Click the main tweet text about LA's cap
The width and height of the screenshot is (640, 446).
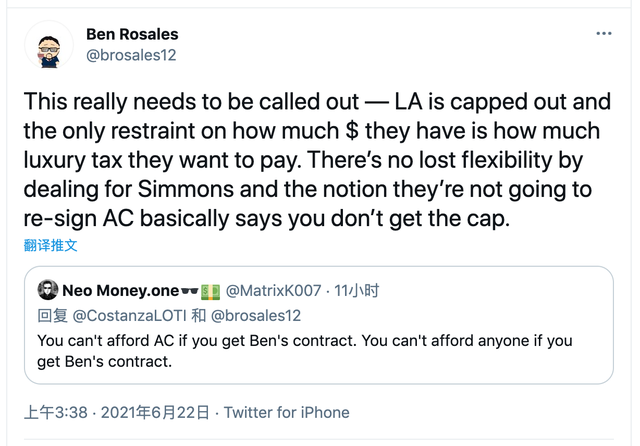tap(310, 160)
